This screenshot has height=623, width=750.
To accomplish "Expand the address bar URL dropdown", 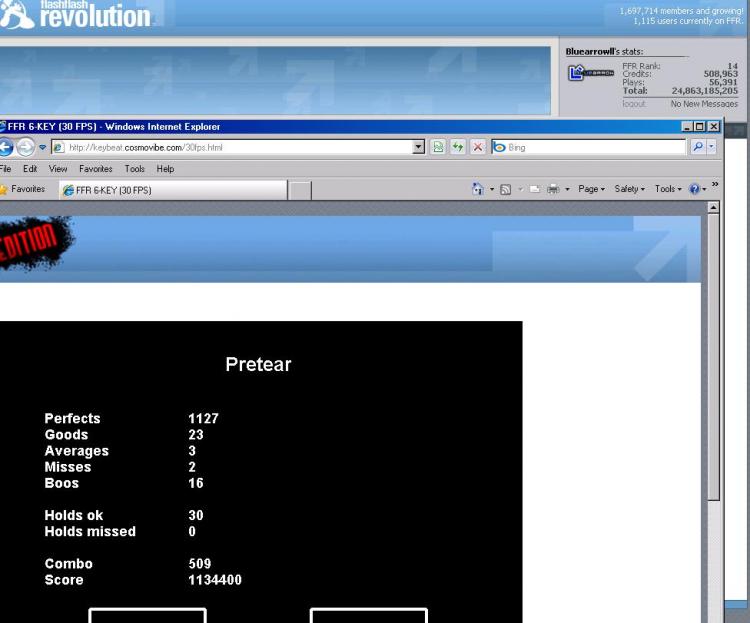I will (x=420, y=147).
